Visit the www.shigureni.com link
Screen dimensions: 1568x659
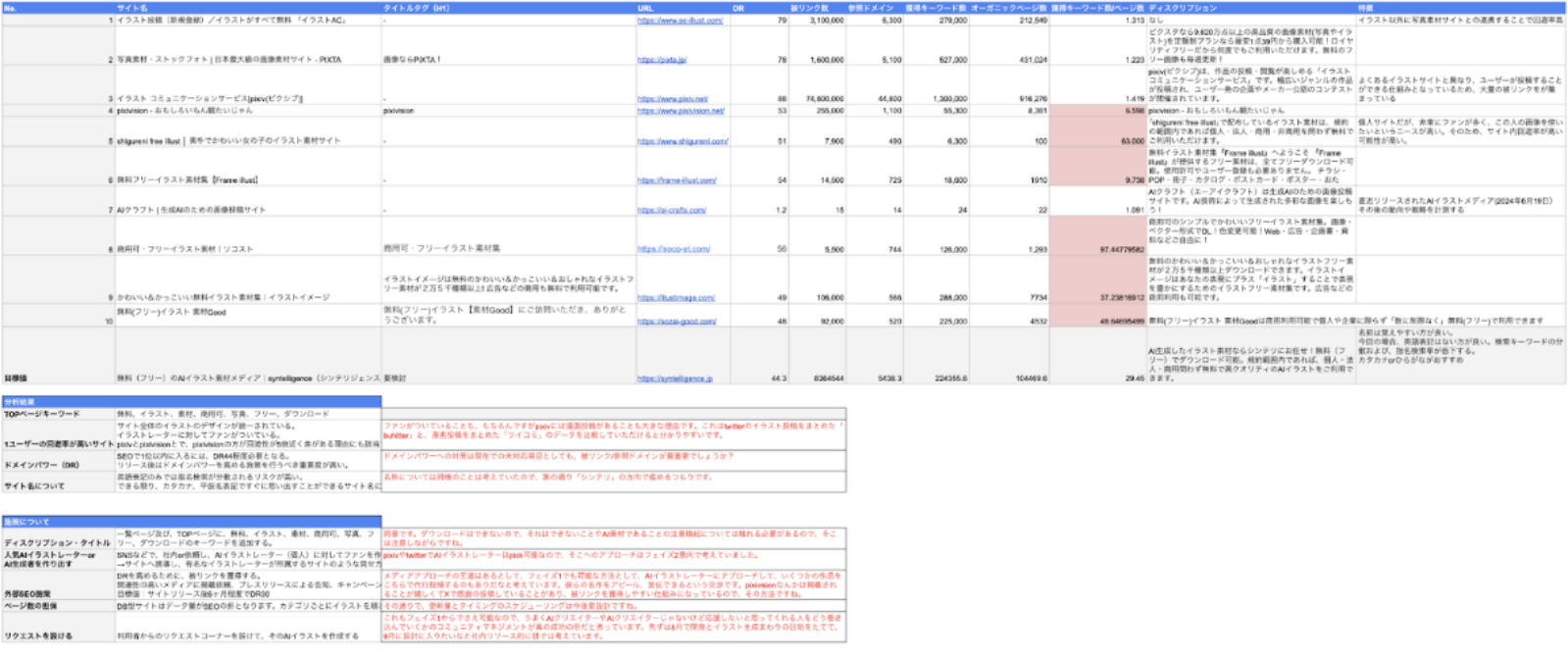coord(683,141)
